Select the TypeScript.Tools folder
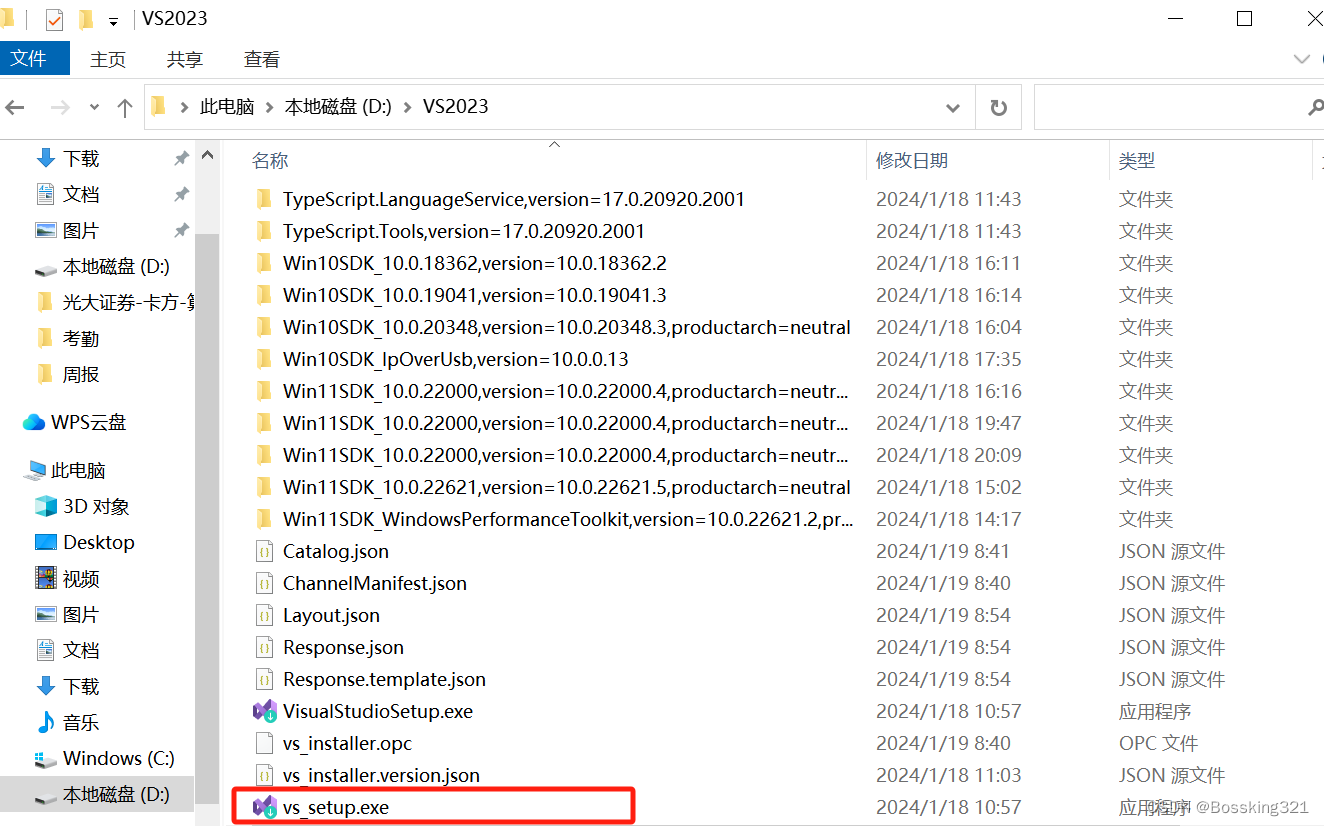Viewport: 1324px width, 826px height. click(x=464, y=231)
